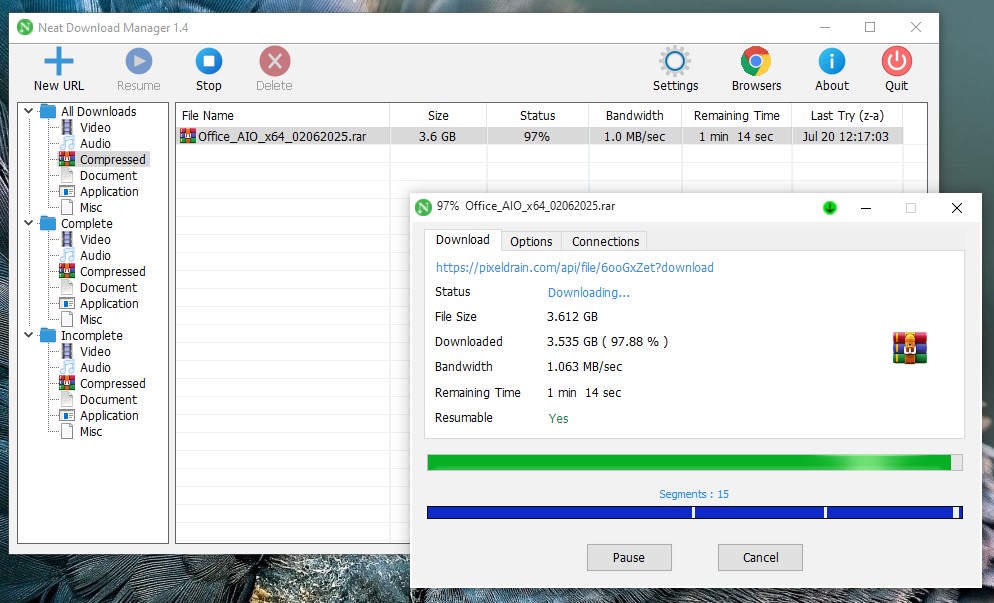Switch to the Download tab
994x603 pixels.
[463, 240]
